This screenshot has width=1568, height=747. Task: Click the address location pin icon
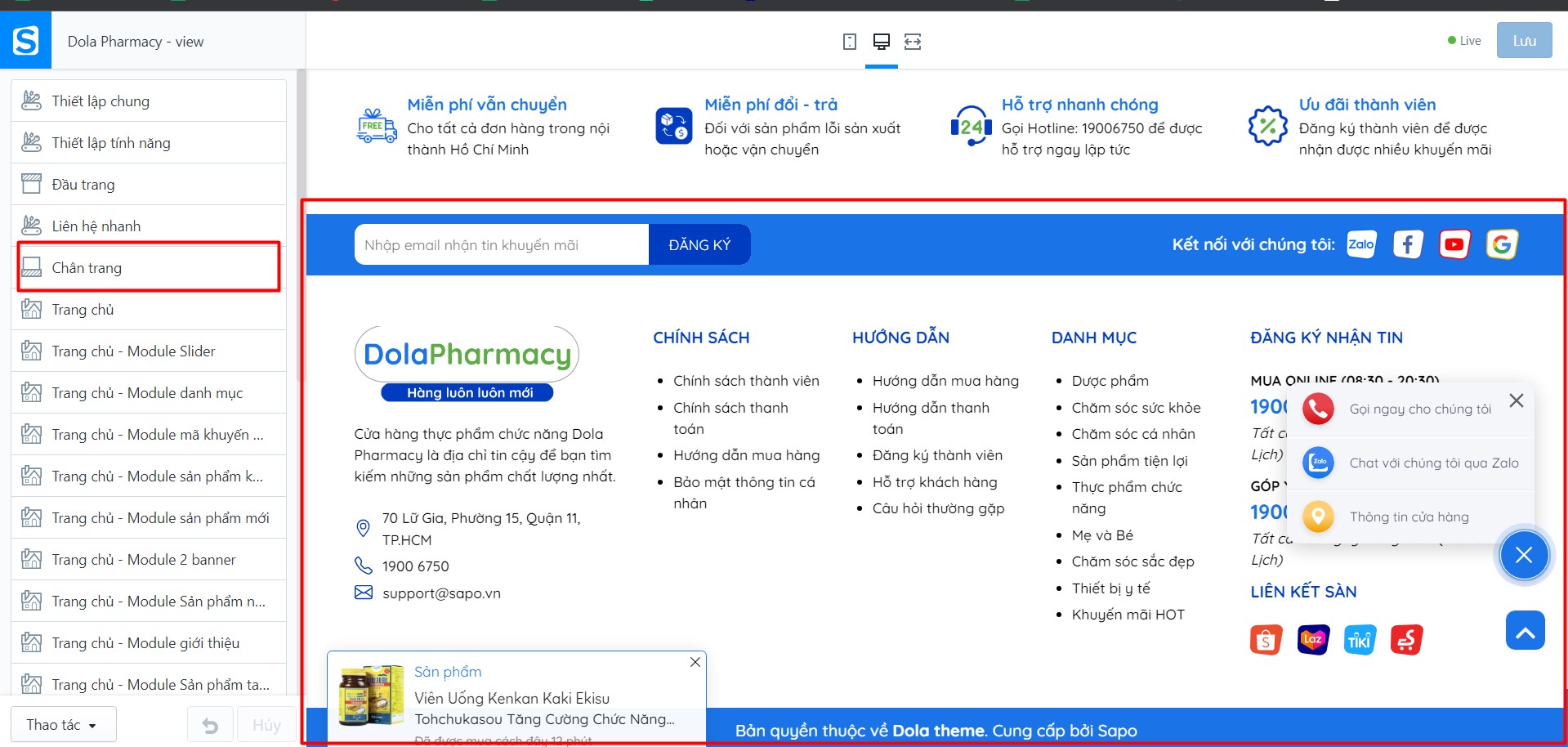point(364,528)
